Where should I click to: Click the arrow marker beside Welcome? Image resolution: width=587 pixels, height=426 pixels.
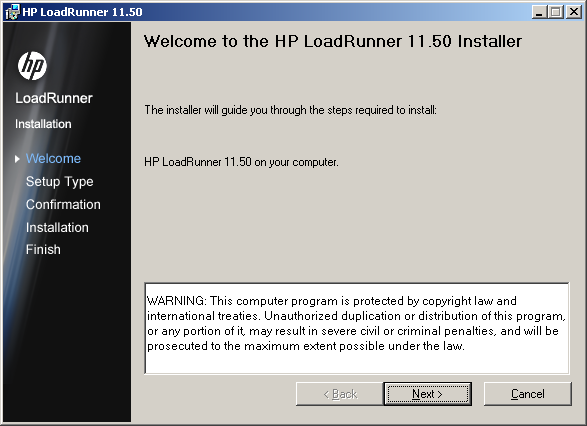[x=17, y=159]
